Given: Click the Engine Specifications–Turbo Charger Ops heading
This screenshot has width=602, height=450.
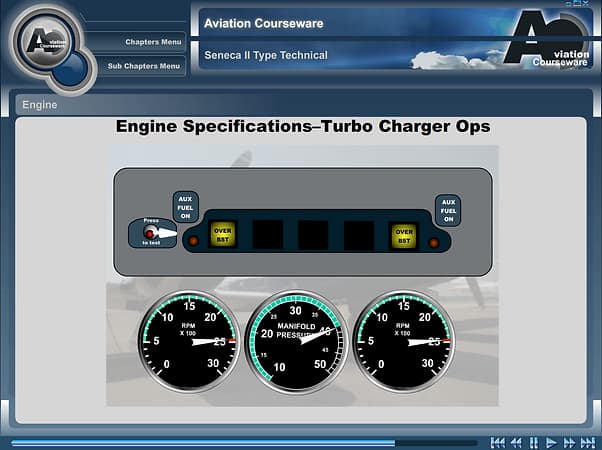Looking at the screenshot, I should point(303,126).
